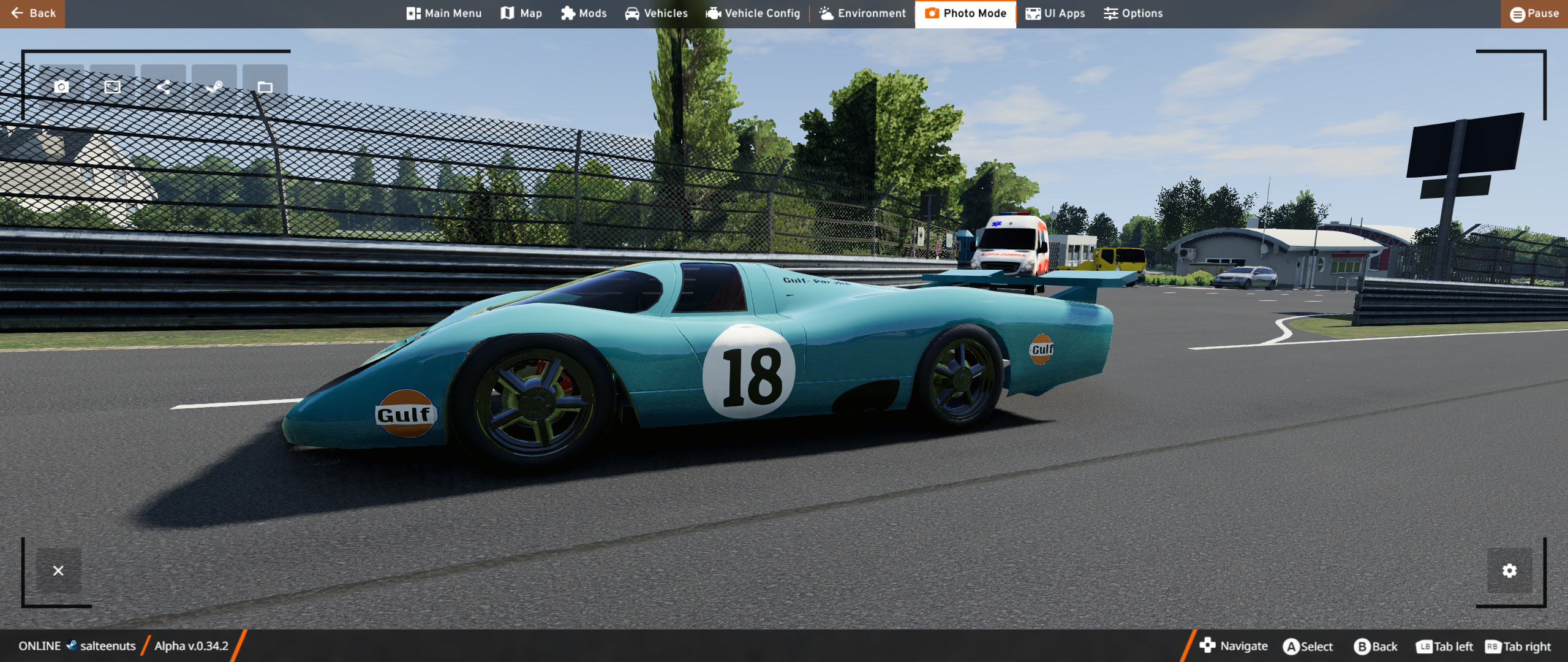Open the Options tab
This screenshot has height=662, width=1568.
[1133, 13]
